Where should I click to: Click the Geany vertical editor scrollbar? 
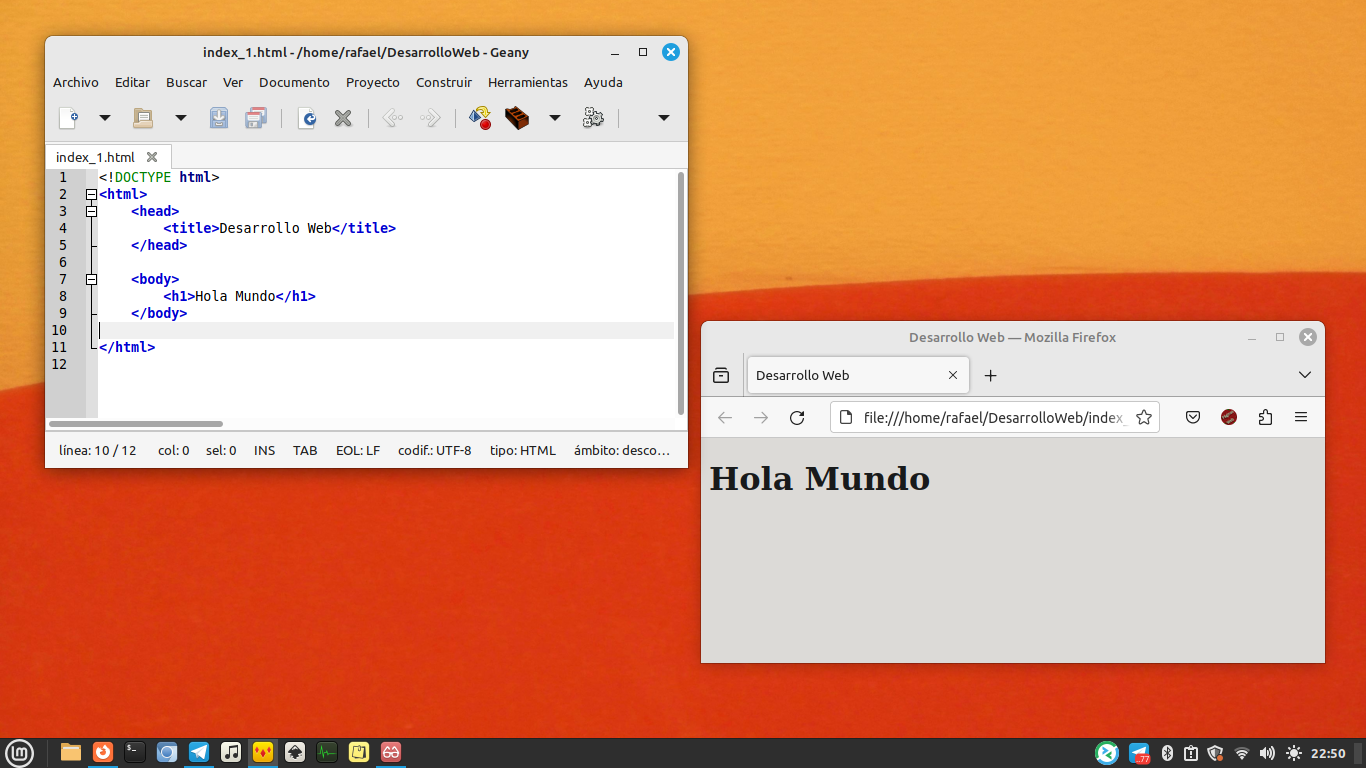(x=681, y=292)
